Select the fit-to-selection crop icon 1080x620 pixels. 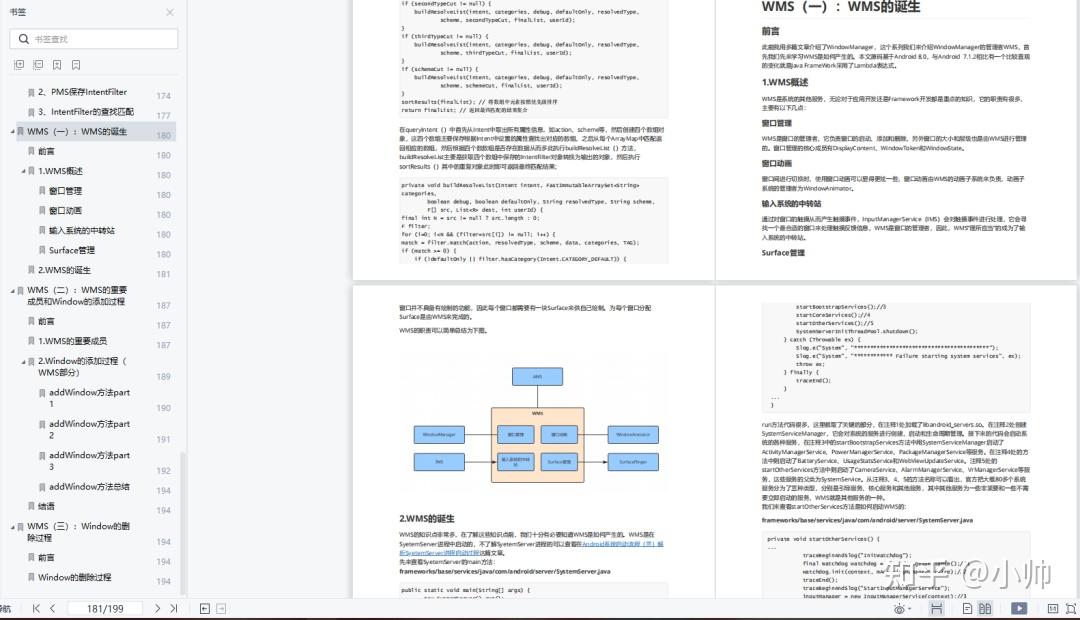tap(1072, 607)
